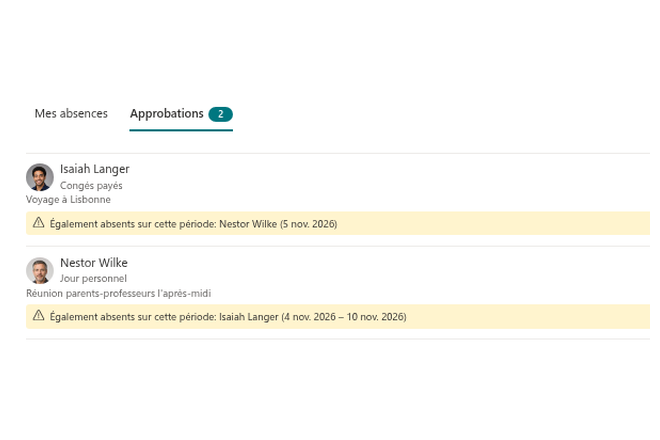Open Isaiah Langer's avatar photo
Viewport: 660px width, 440px height.
(40, 177)
